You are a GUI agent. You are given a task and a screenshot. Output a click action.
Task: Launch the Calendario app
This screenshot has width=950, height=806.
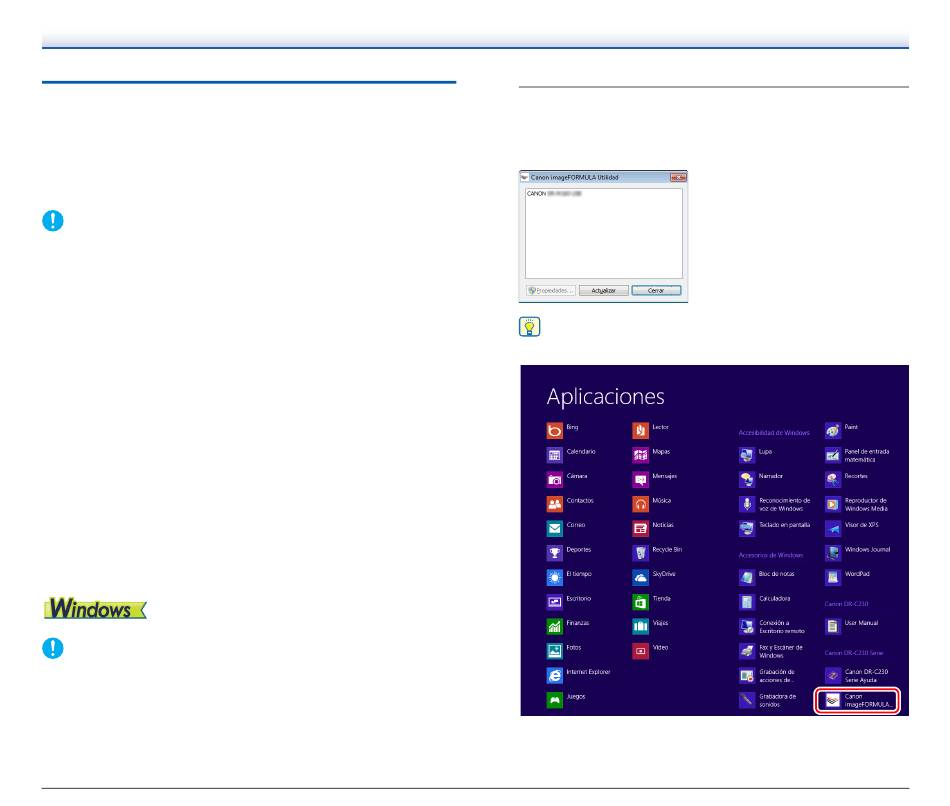pyautogui.click(x=571, y=455)
